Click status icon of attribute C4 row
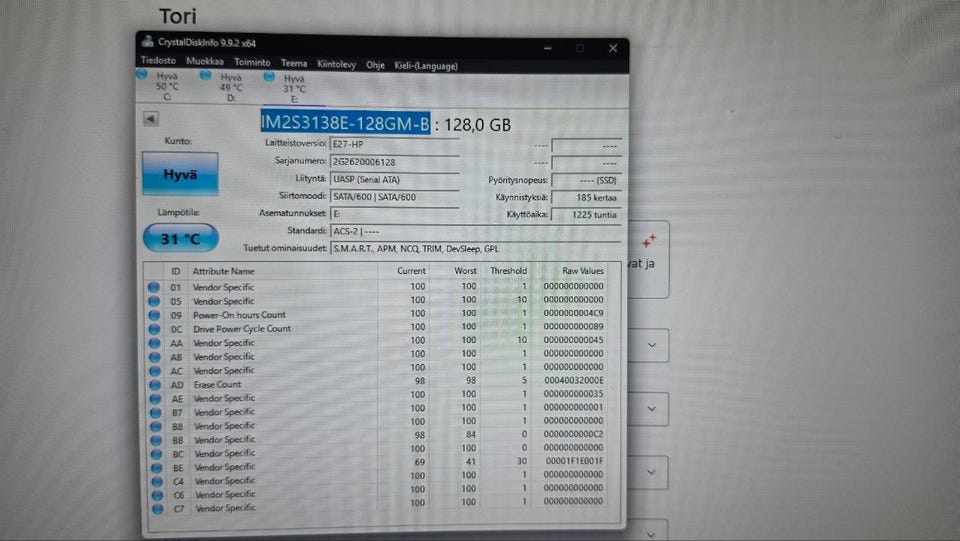Screen dimensions: 960x541 157,482
